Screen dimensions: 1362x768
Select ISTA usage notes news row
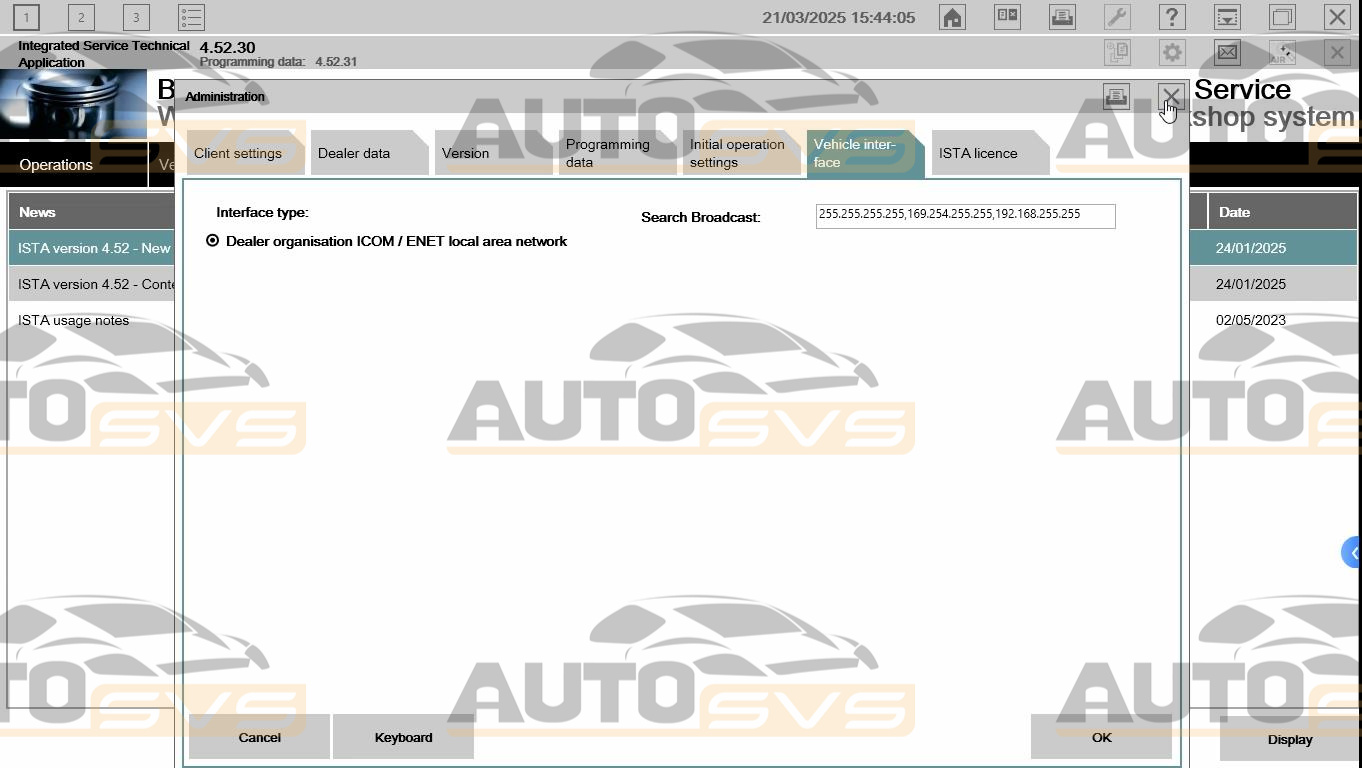92,320
